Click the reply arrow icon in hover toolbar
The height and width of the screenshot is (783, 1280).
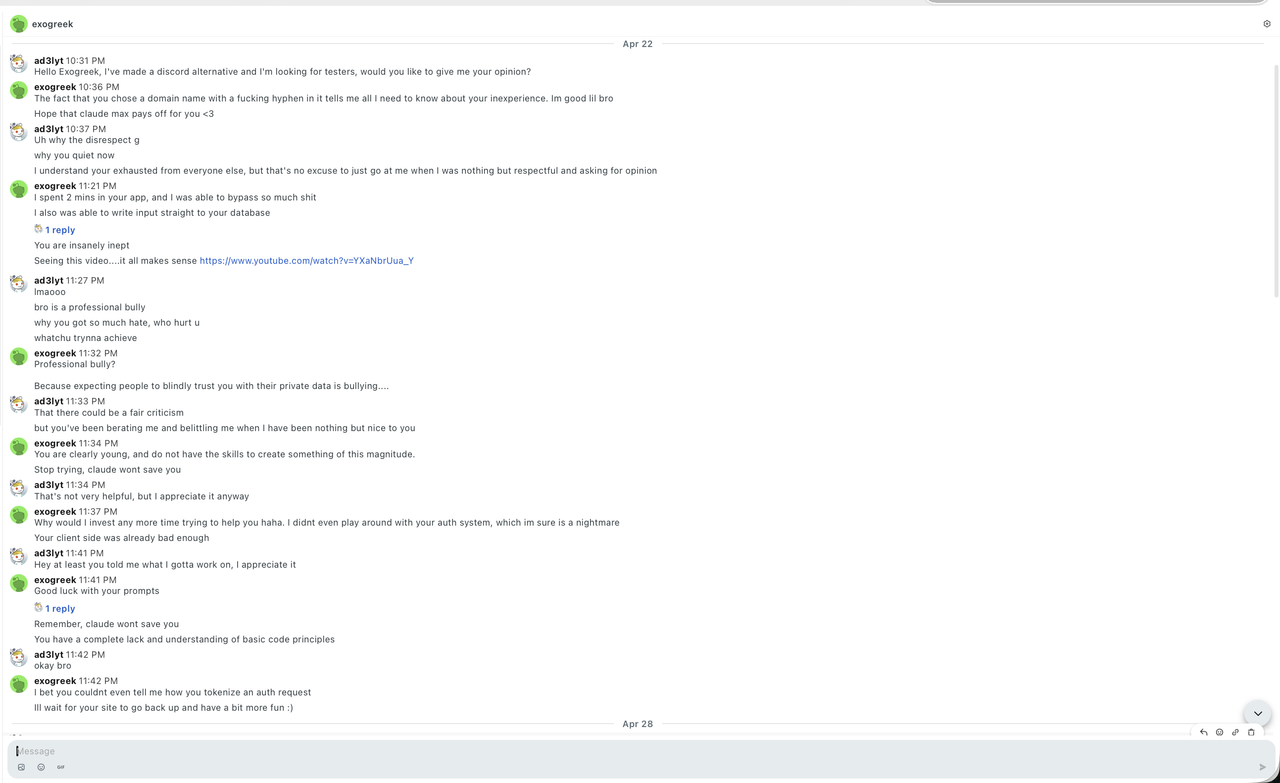[1203, 732]
